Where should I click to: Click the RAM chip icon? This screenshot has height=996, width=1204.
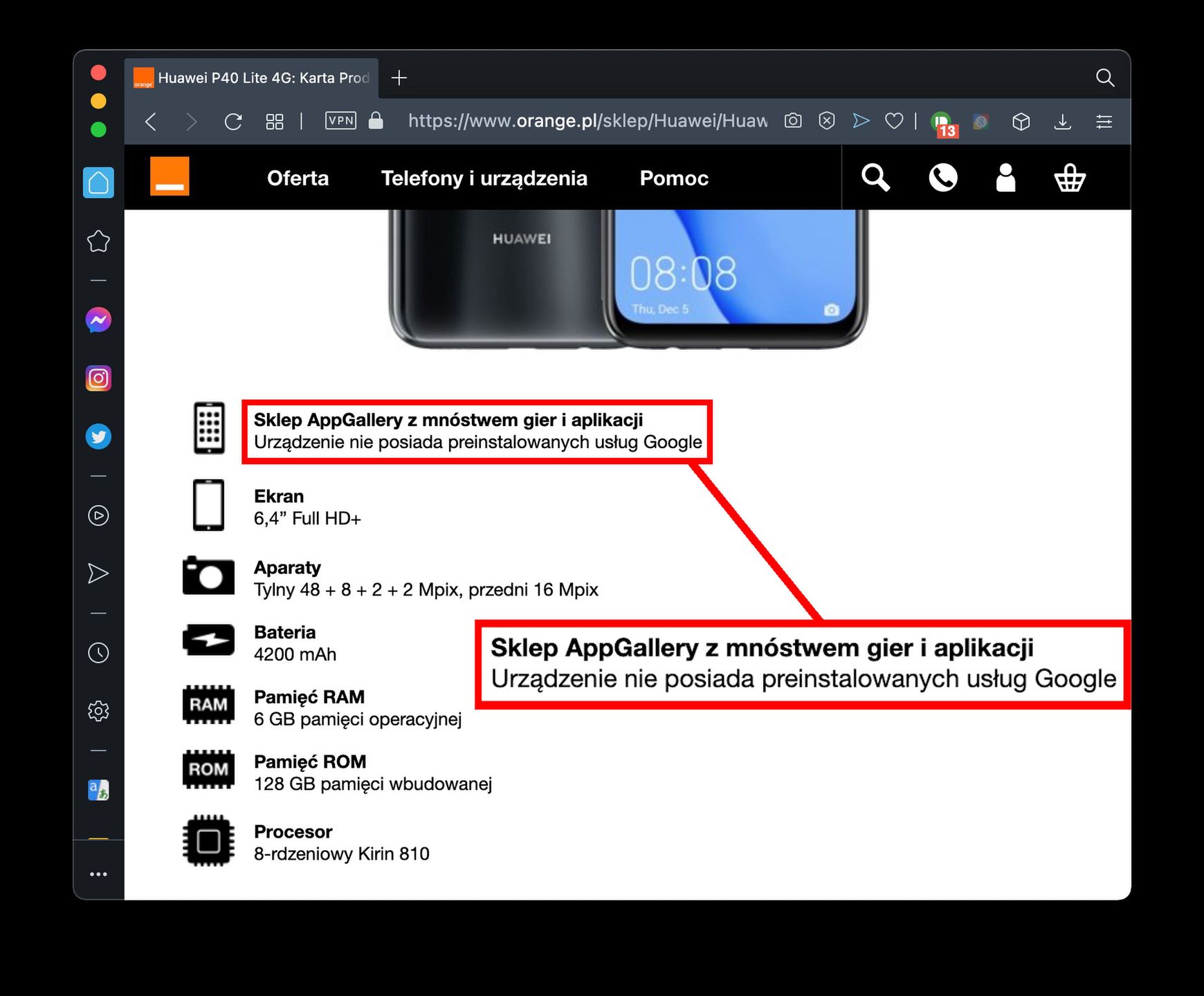[x=208, y=705]
